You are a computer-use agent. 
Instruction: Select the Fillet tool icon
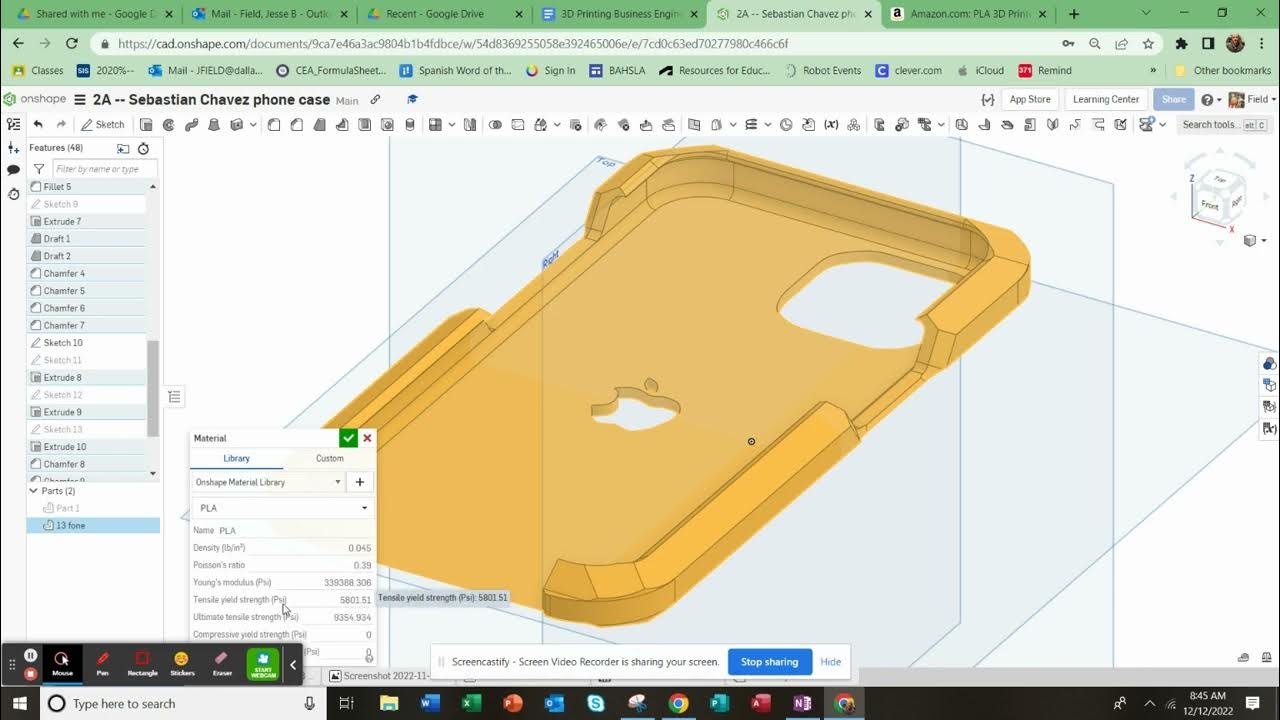(x=274, y=125)
